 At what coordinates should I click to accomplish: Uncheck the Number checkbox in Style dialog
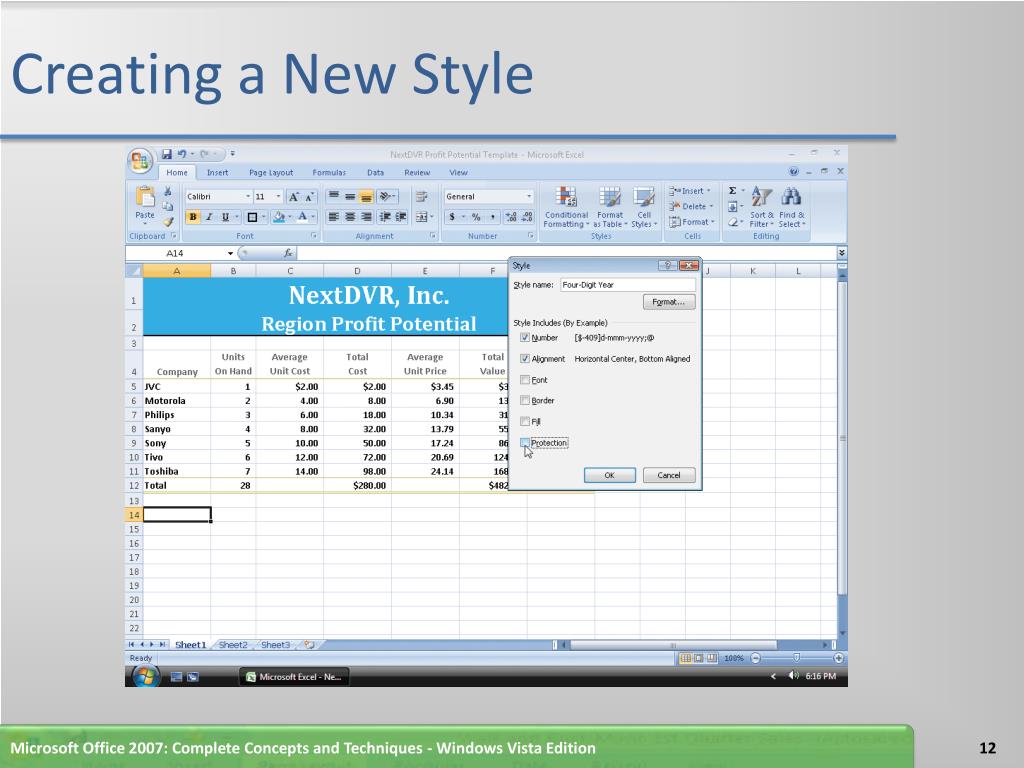[524, 338]
